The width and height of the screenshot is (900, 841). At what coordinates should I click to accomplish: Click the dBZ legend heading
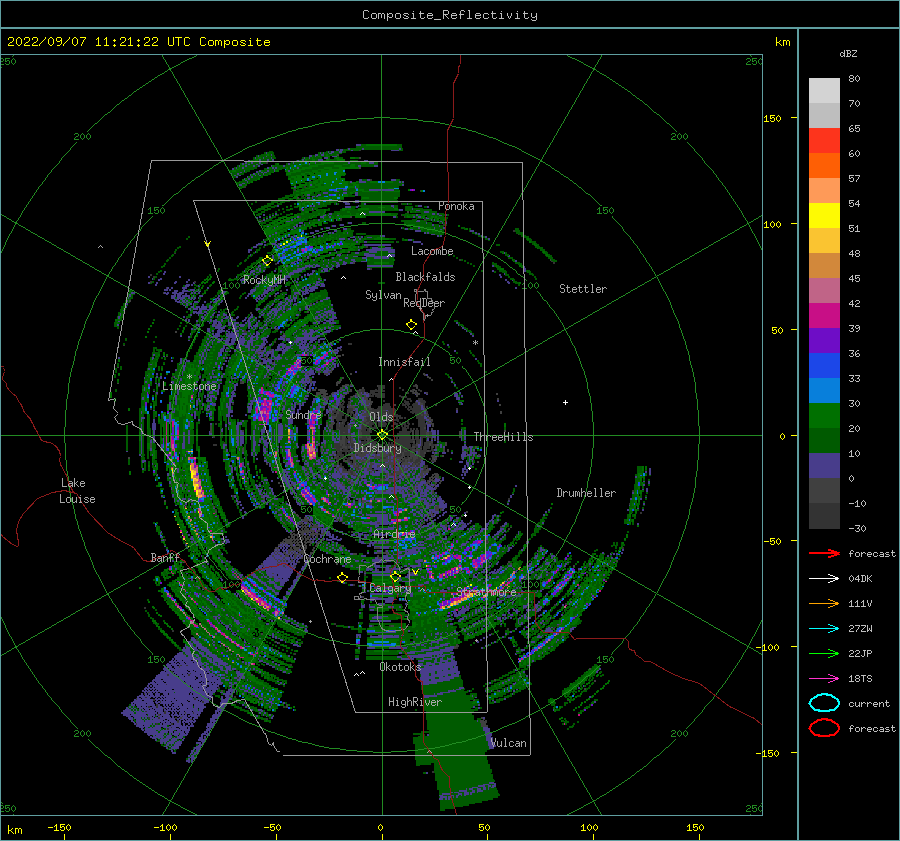point(848,53)
